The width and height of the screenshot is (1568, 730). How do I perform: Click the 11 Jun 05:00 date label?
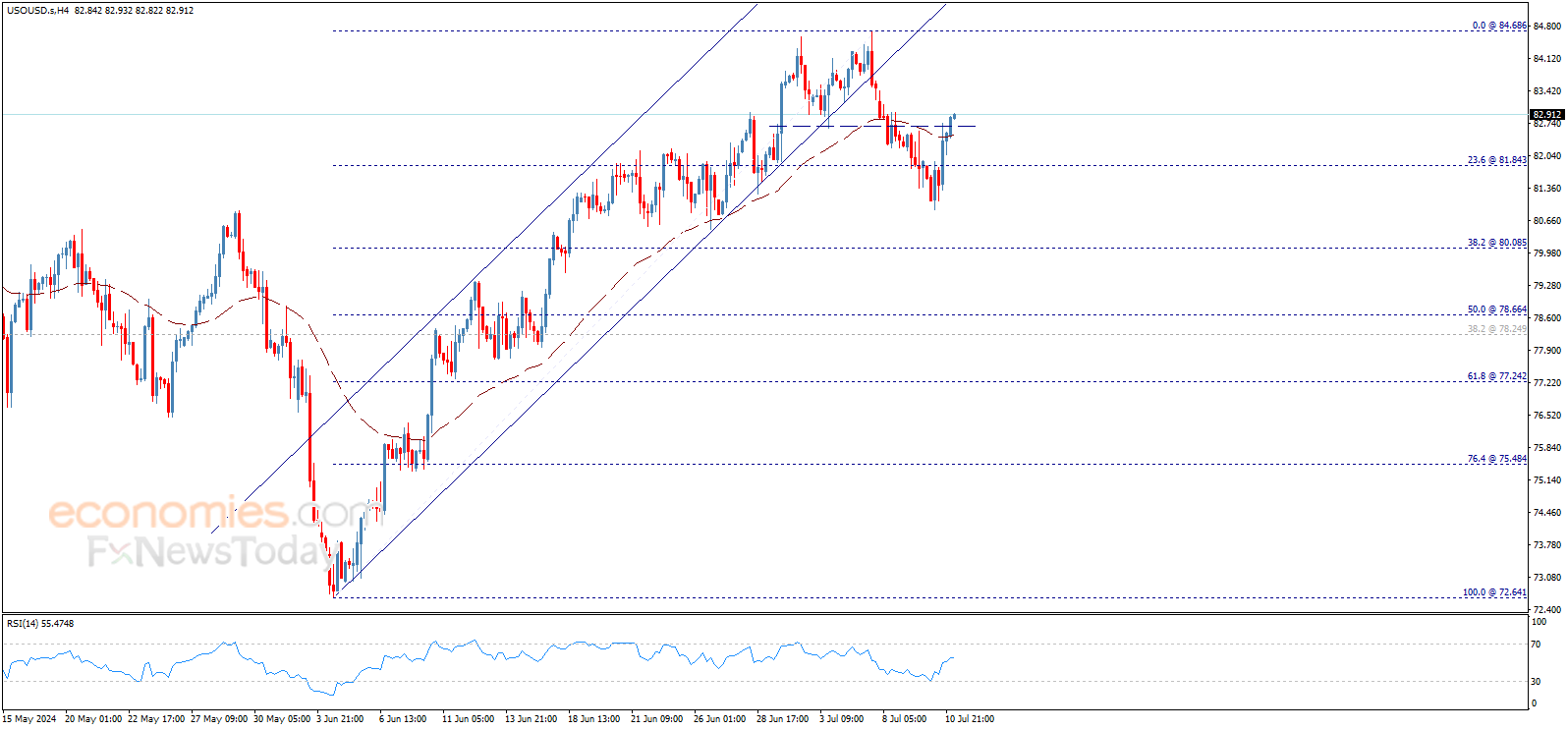click(469, 719)
